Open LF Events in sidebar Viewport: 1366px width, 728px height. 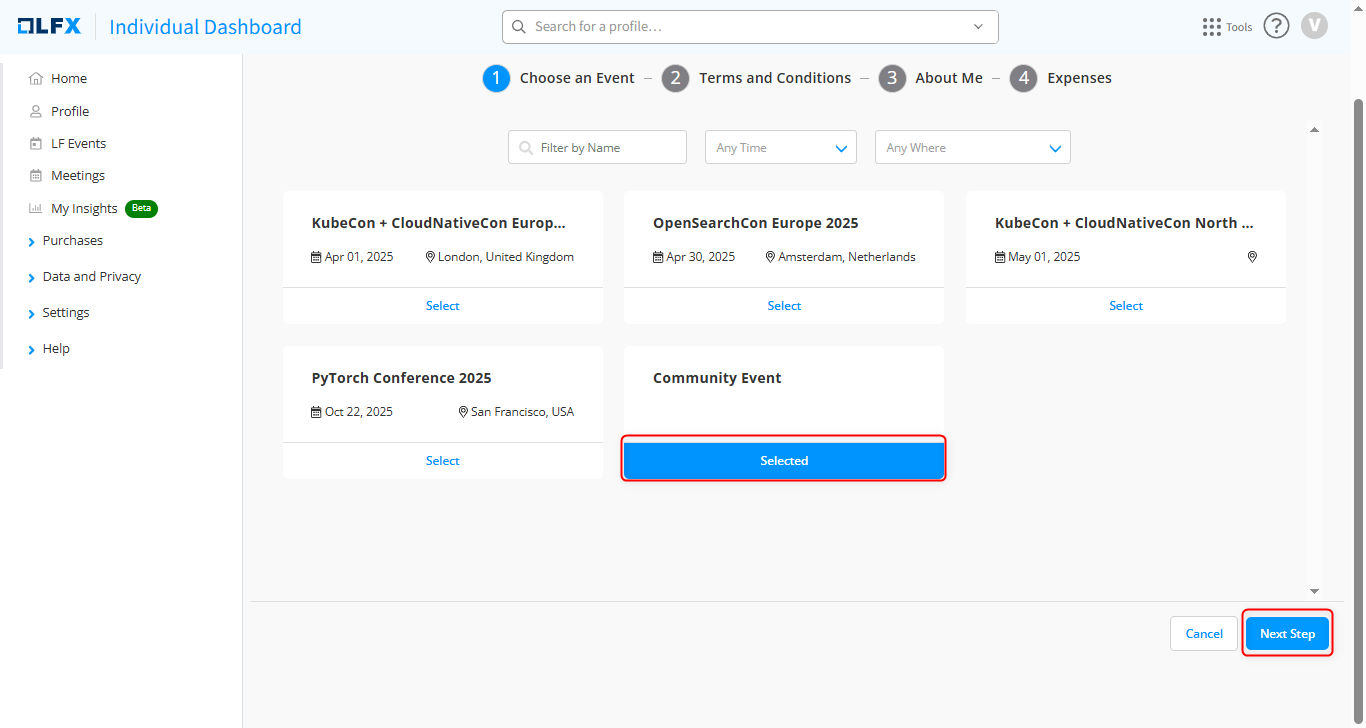coord(78,144)
